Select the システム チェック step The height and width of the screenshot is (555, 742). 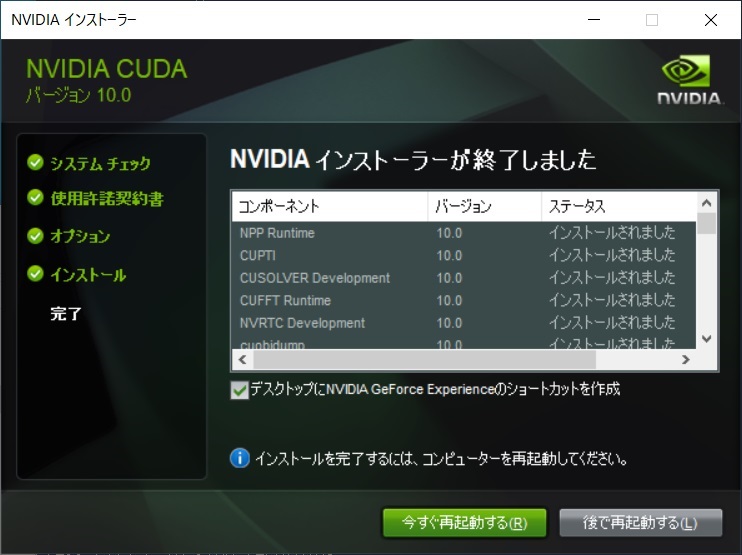[x=100, y=163]
